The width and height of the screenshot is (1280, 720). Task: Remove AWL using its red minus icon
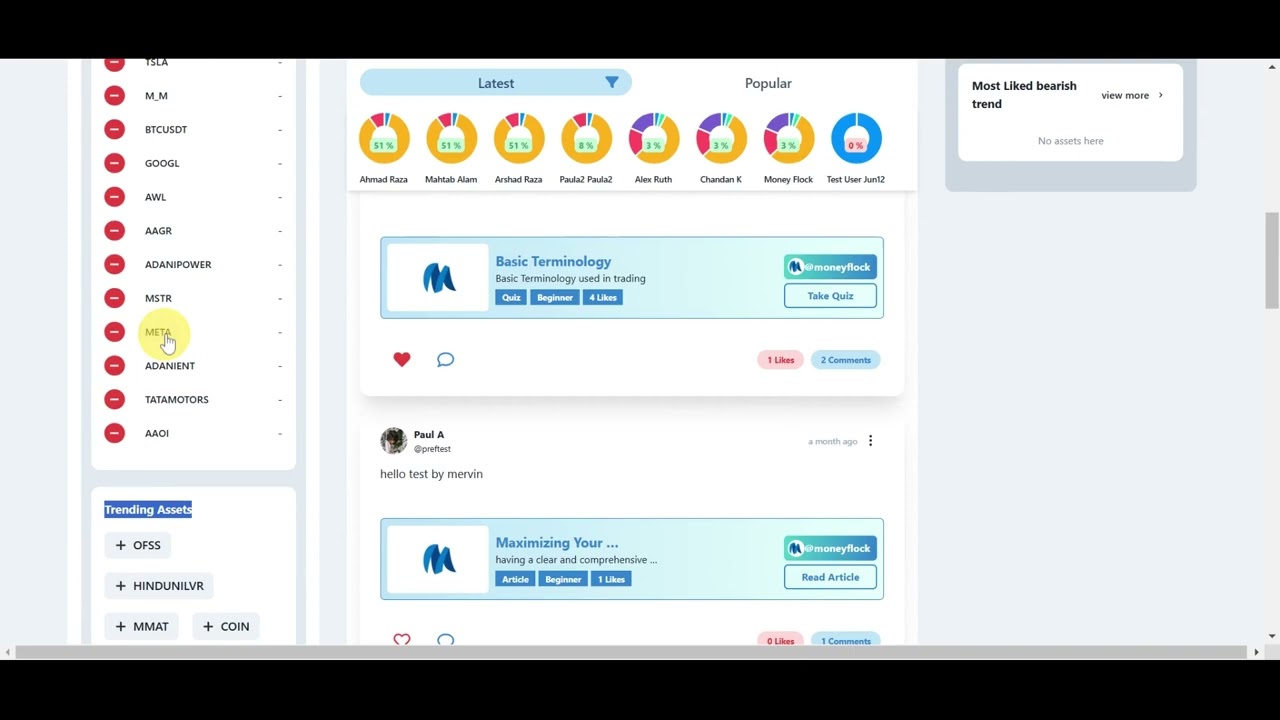[x=114, y=197]
